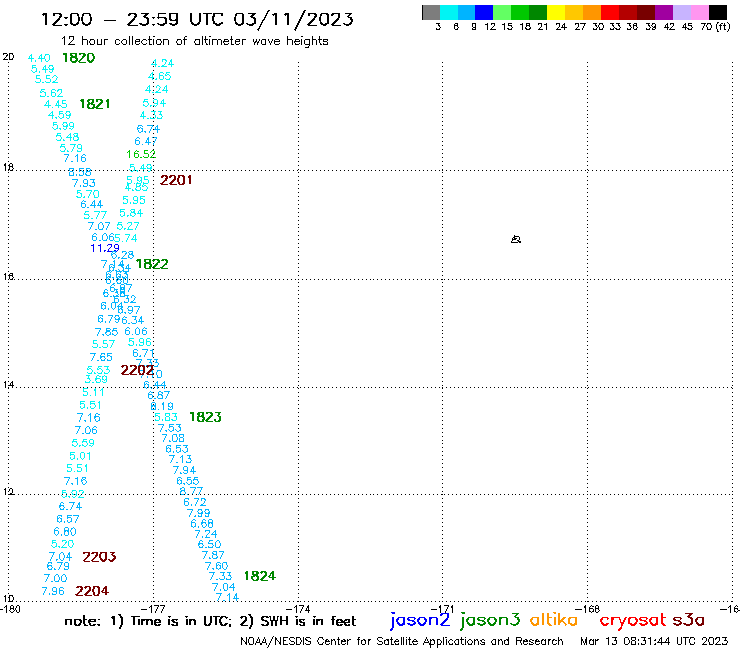Click the 8.19 wave height value

(162, 406)
